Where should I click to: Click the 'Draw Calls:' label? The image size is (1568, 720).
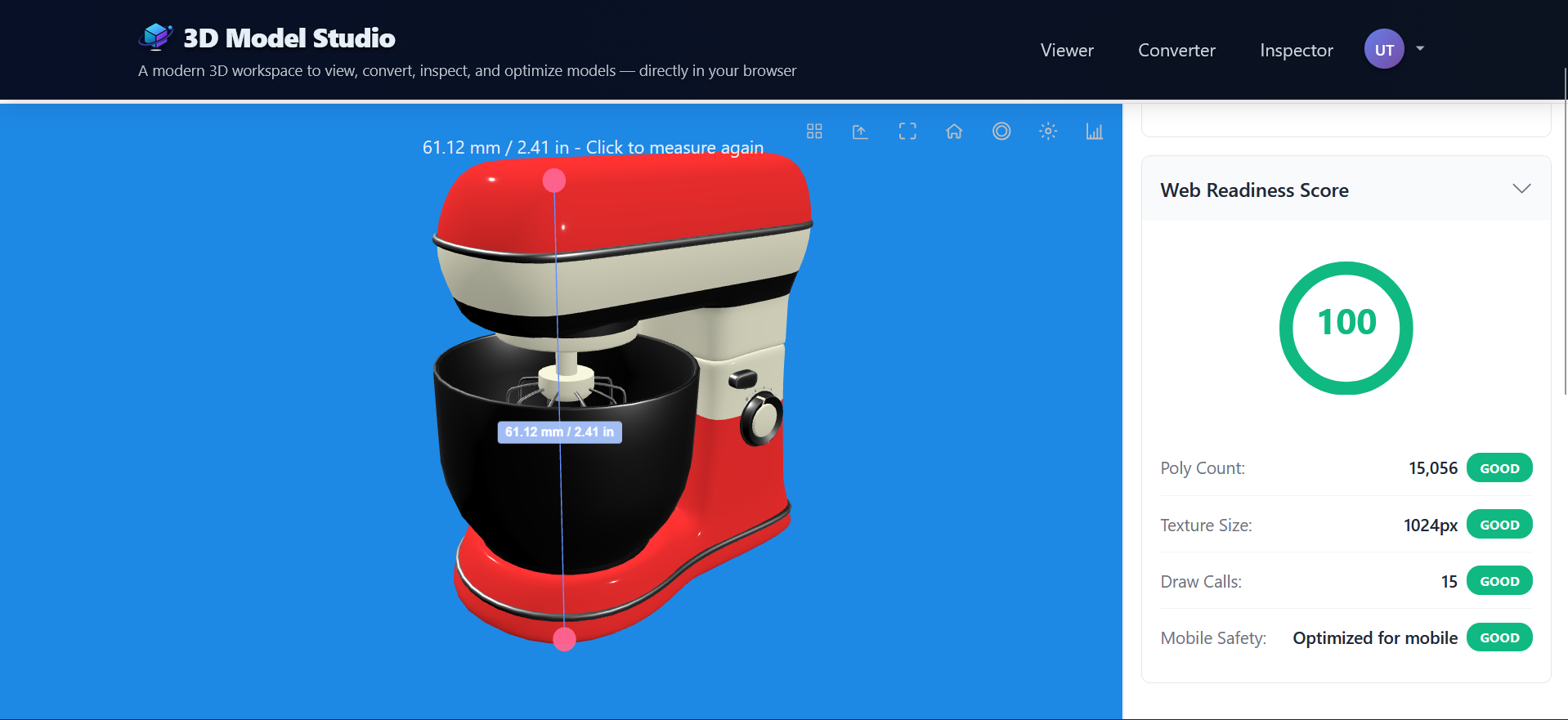pyautogui.click(x=1201, y=582)
